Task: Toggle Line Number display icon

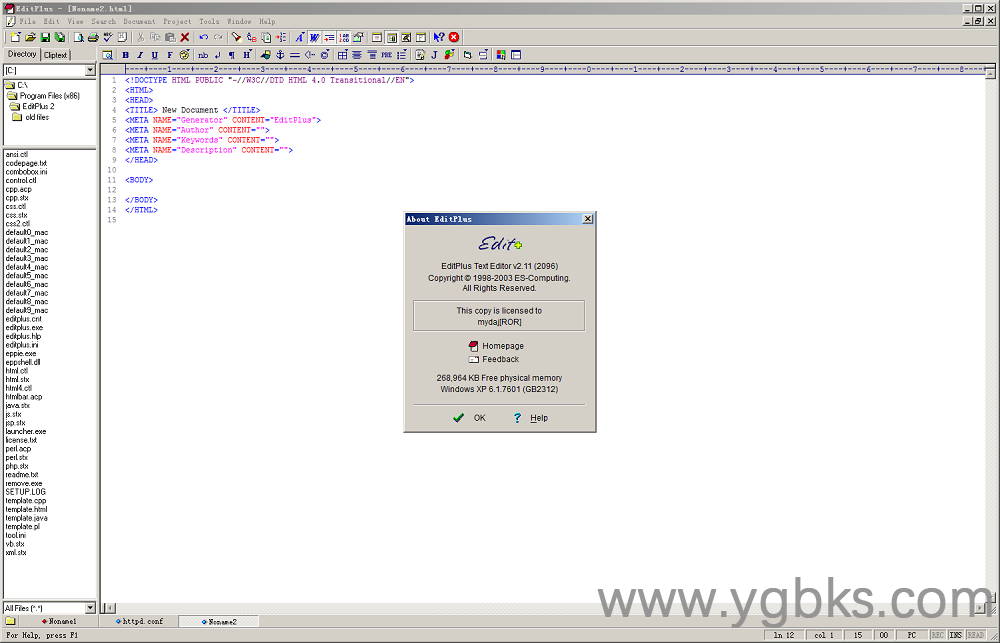Action: click(x=344, y=37)
